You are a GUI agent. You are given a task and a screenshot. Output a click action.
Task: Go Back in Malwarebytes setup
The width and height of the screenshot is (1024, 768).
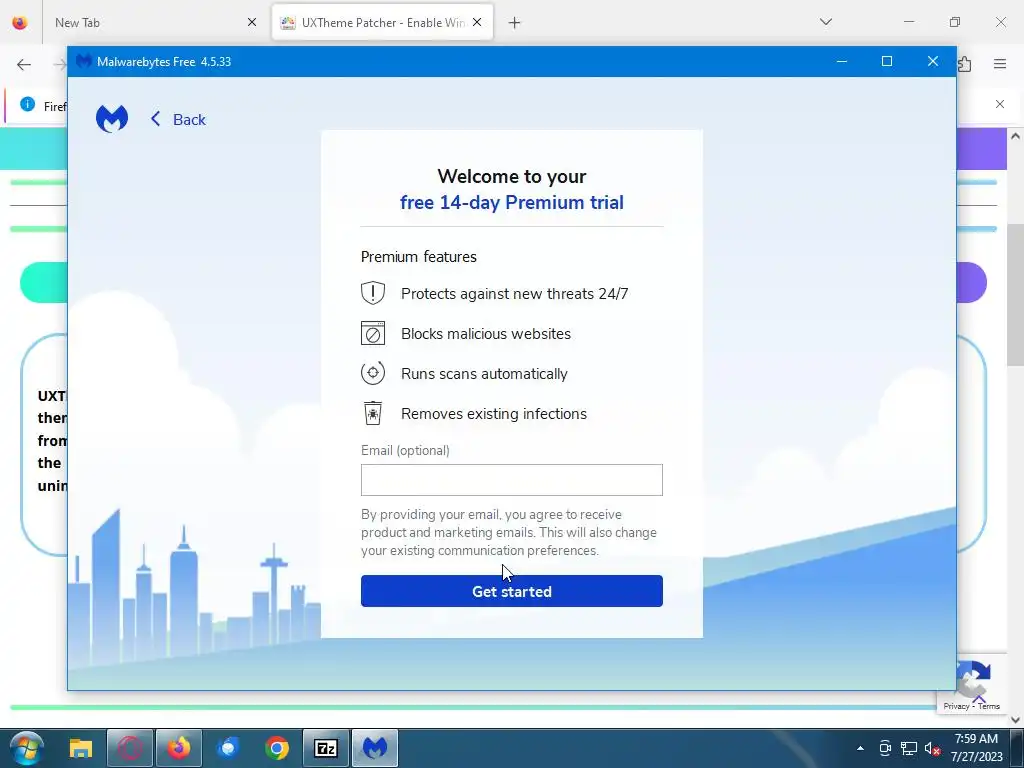point(178,120)
